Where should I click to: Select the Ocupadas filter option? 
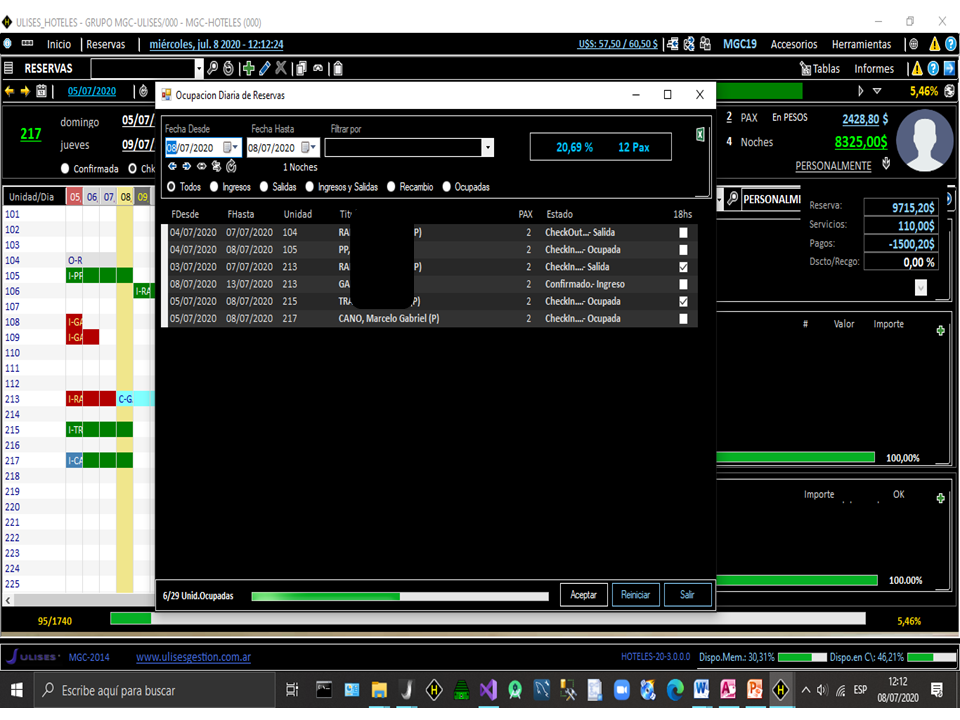pos(447,187)
